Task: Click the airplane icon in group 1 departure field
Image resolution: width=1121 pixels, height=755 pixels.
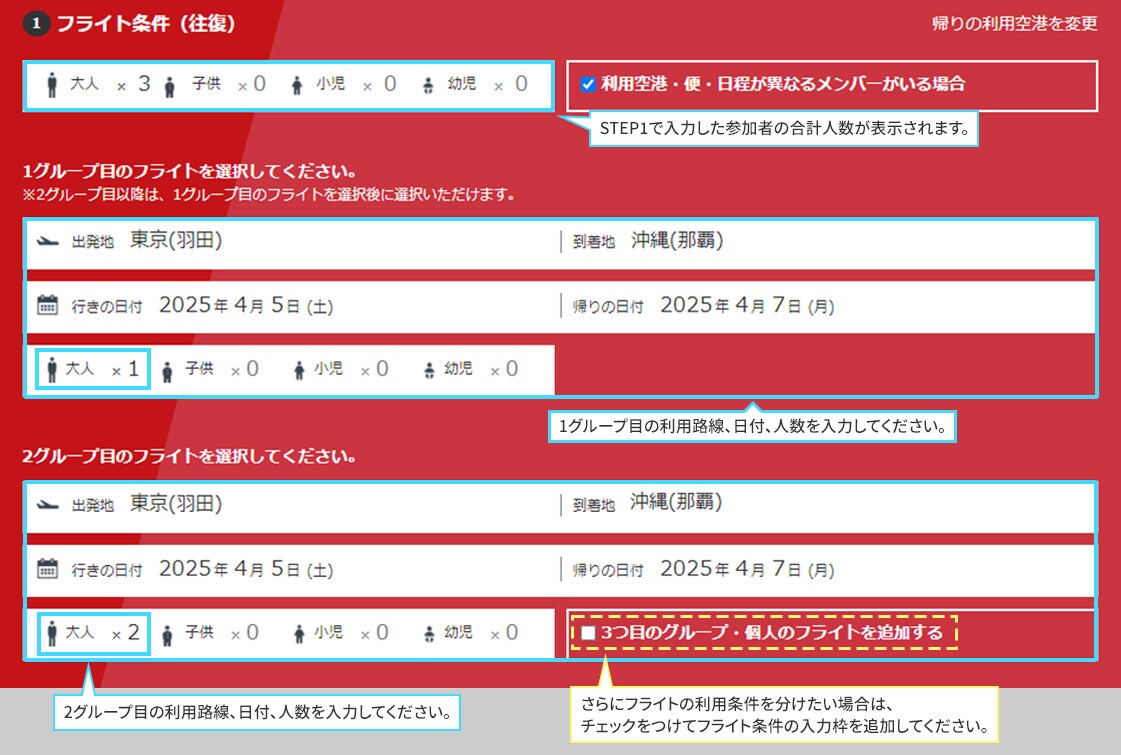Action: tap(47, 242)
